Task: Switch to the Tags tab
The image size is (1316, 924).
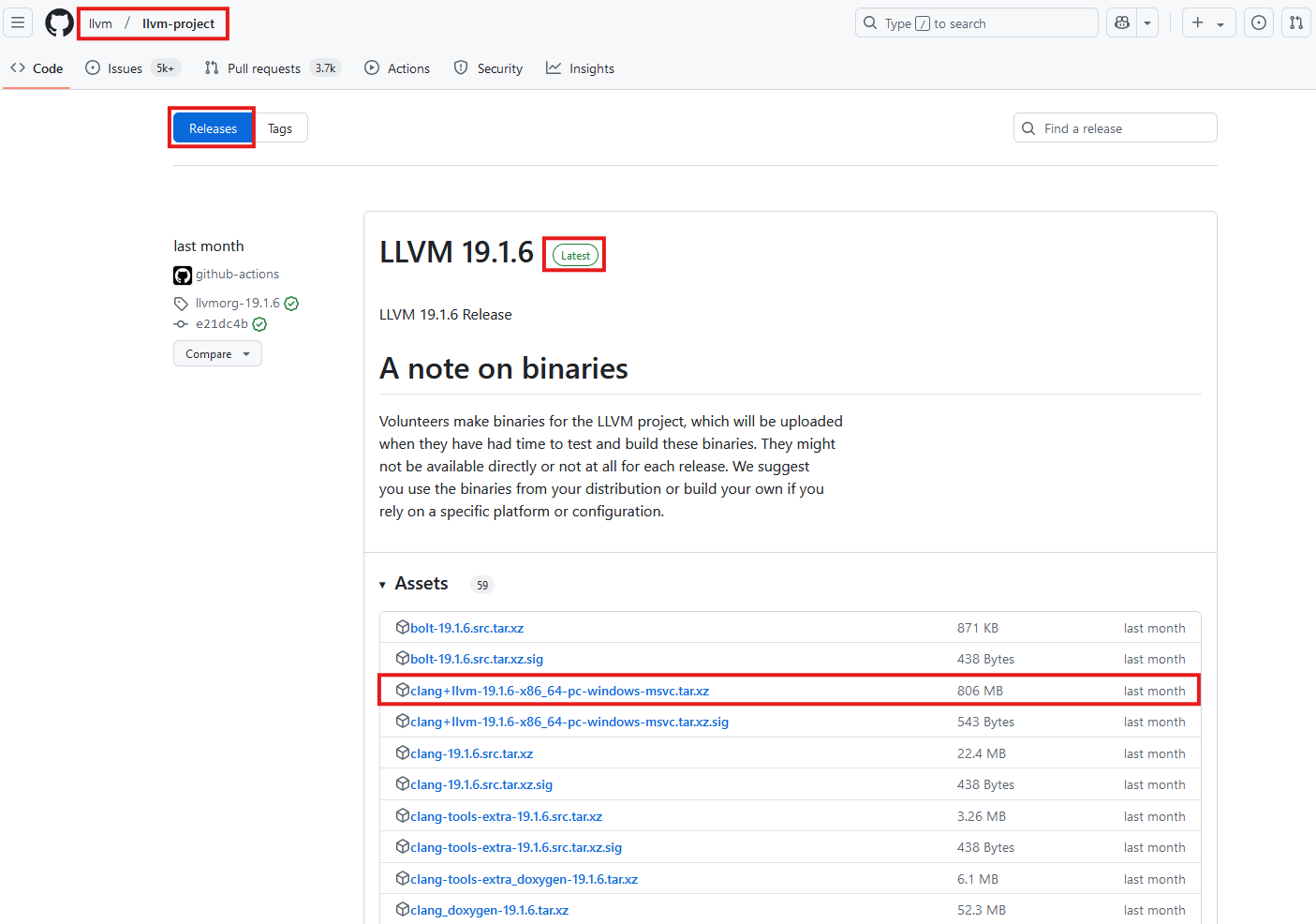Action: click(280, 128)
